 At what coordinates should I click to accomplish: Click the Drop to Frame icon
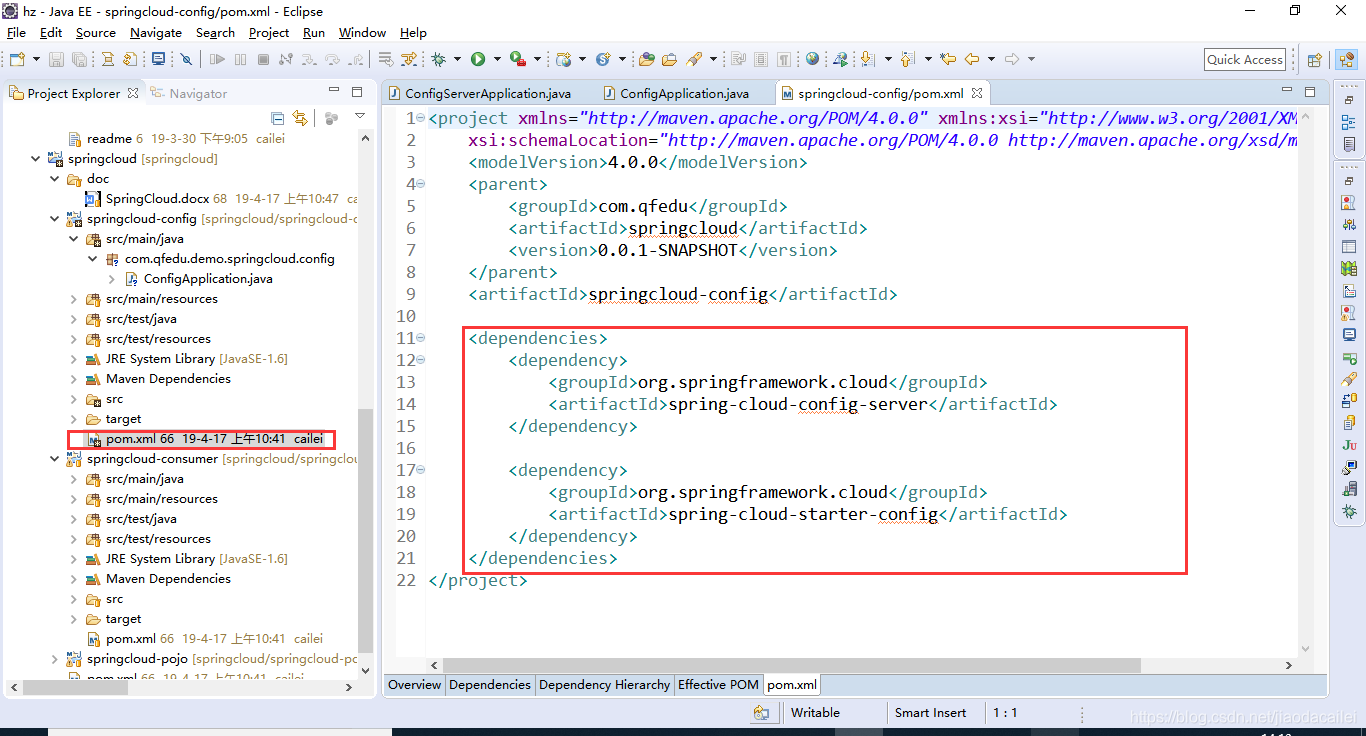tap(385, 60)
